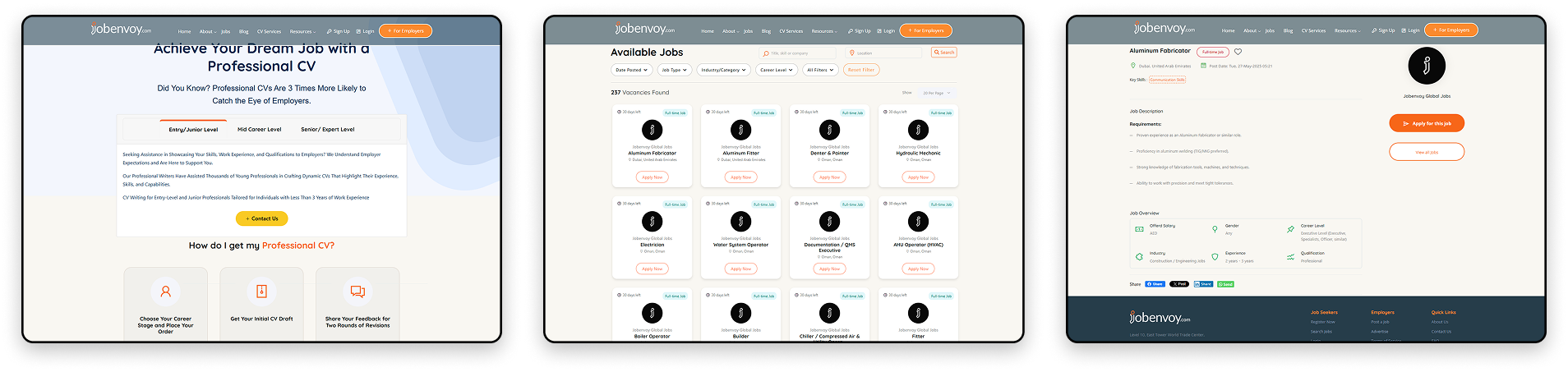Go to Home in the job detail page header
Image resolution: width=1568 pixels, height=372 pixels.
(1228, 30)
